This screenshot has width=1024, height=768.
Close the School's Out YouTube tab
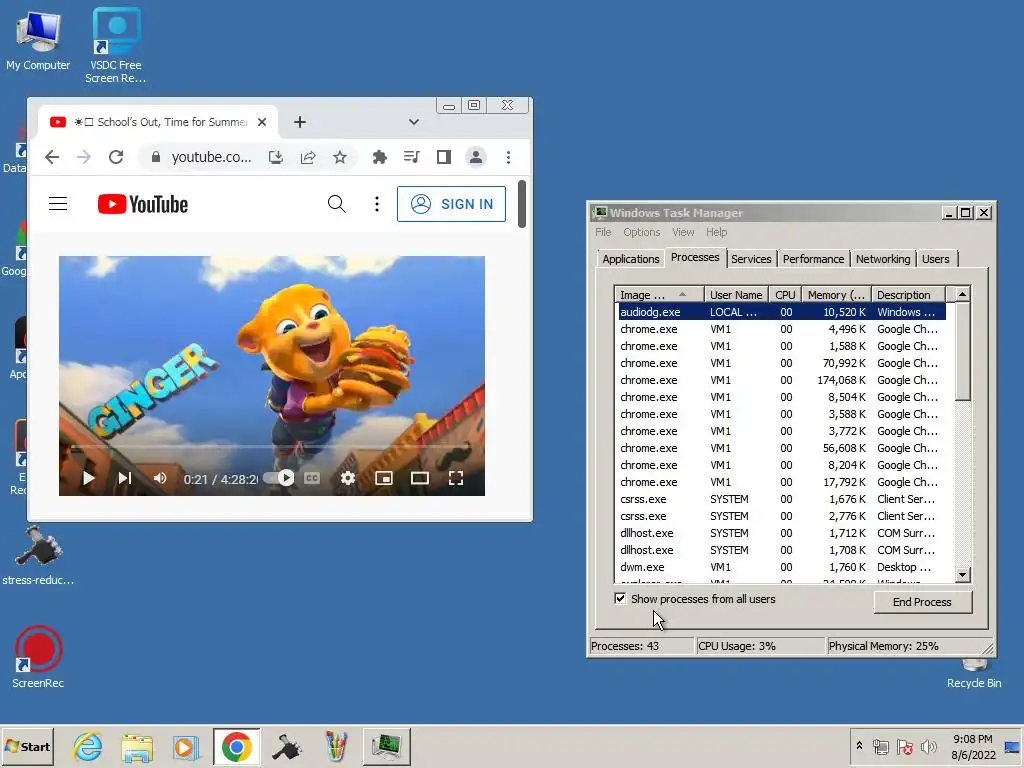click(x=262, y=122)
